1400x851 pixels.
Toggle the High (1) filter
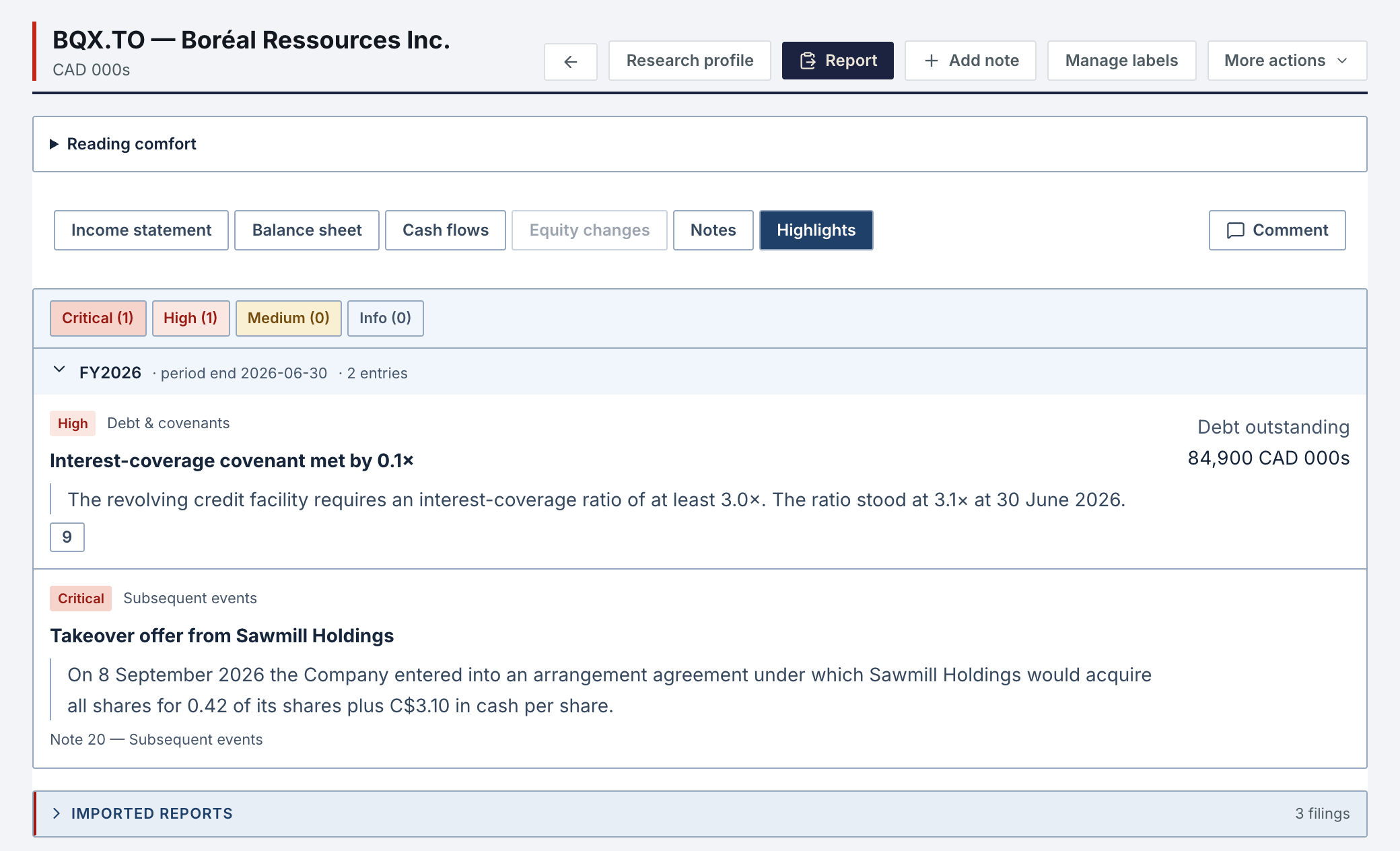[191, 318]
